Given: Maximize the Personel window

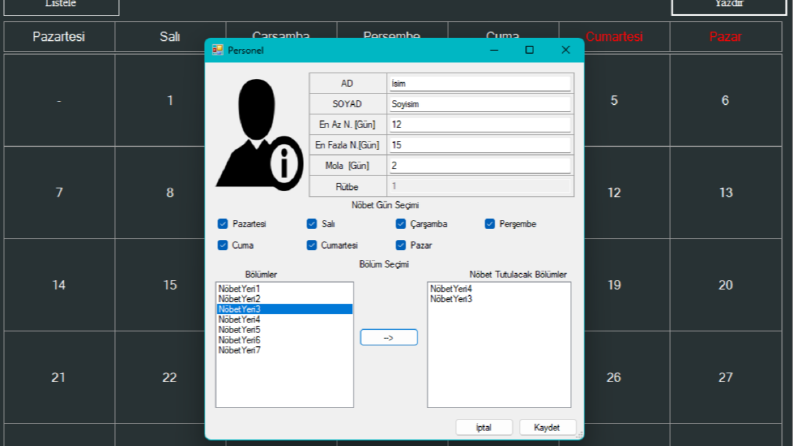Looking at the screenshot, I should 530,50.
